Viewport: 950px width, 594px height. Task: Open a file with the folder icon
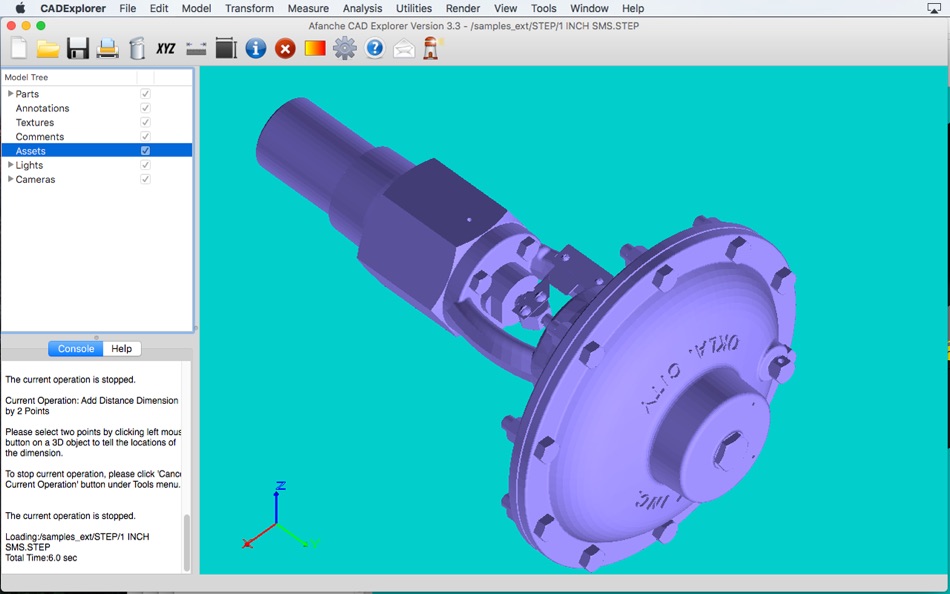tap(48, 48)
